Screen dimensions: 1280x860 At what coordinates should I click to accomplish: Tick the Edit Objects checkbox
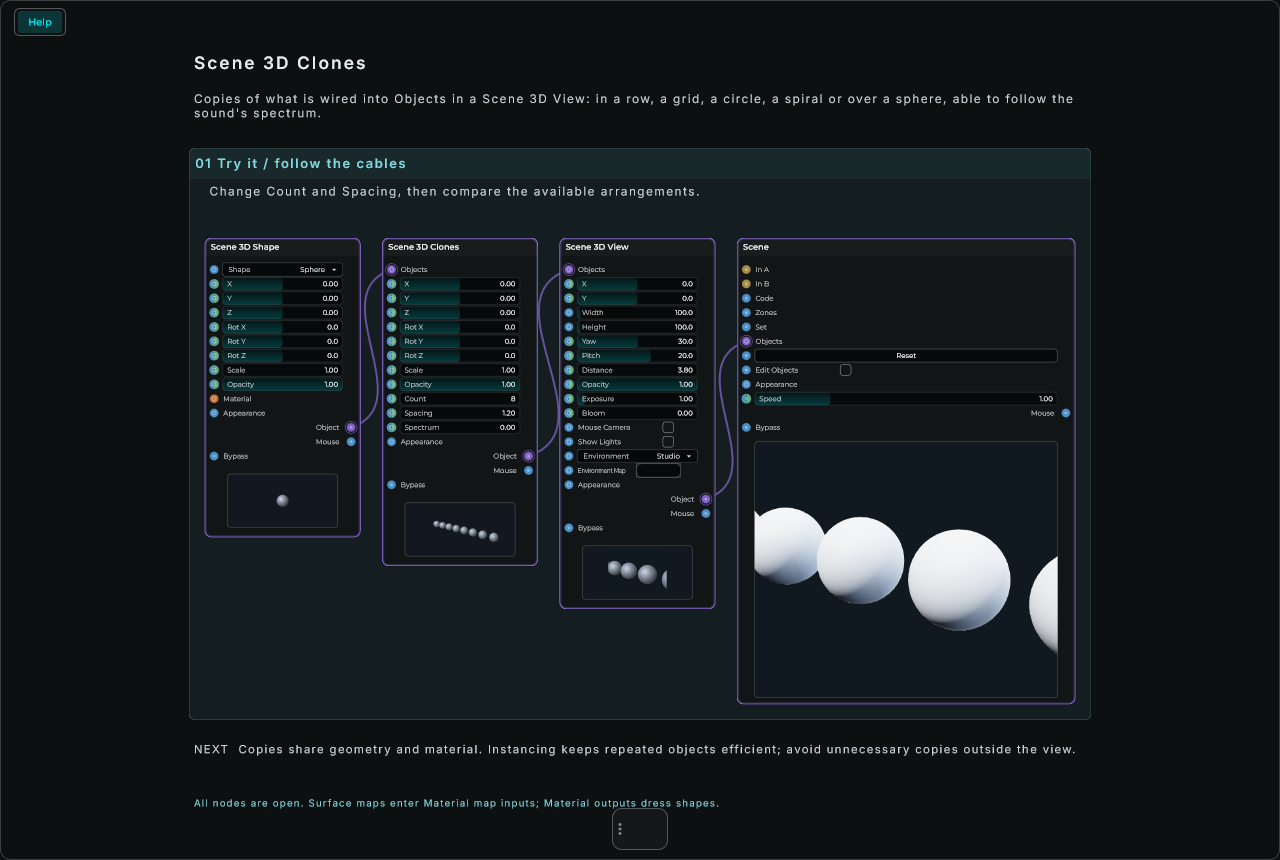pyautogui.click(x=845, y=370)
